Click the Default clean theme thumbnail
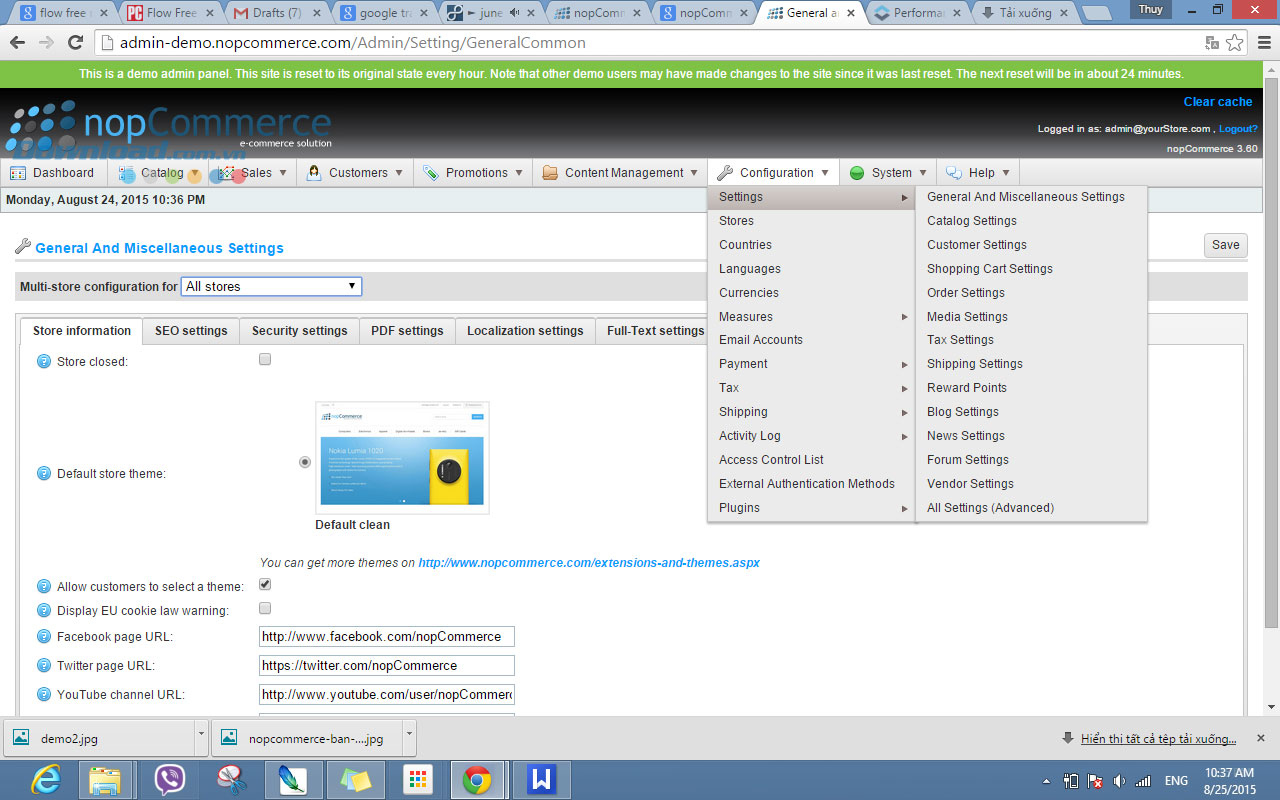Image resolution: width=1280 pixels, height=800 pixels. click(x=402, y=458)
